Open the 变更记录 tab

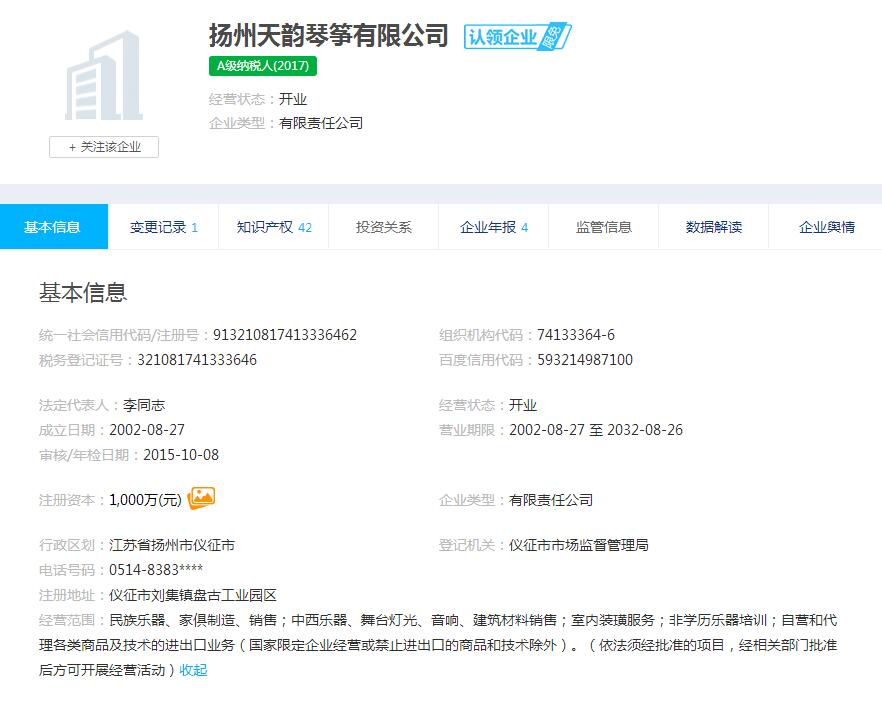[x=163, y=227]
